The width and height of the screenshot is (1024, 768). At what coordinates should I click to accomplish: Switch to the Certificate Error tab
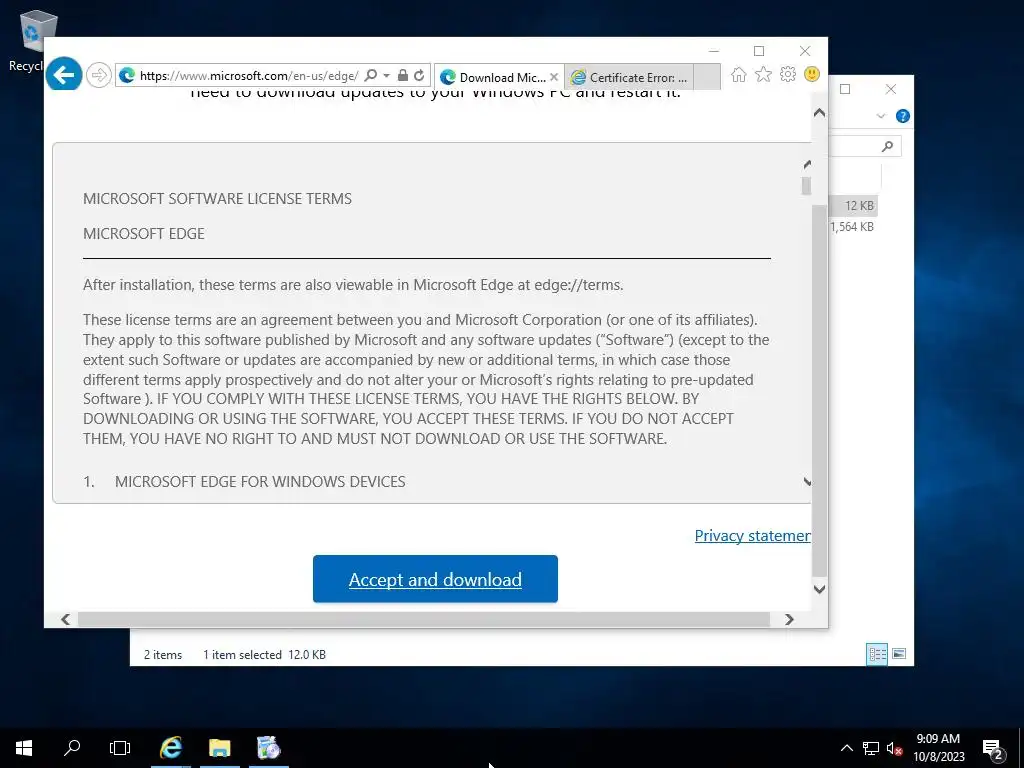(x=628, y=77)
